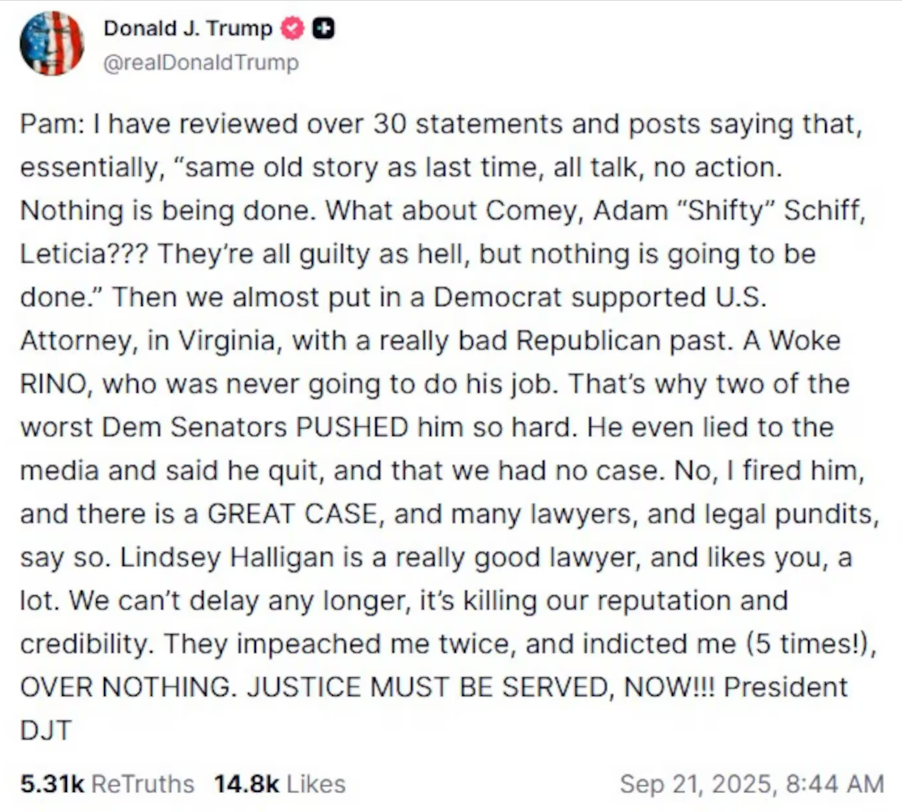
Task: Click the black plus badge icon
Action: point(321,29)
